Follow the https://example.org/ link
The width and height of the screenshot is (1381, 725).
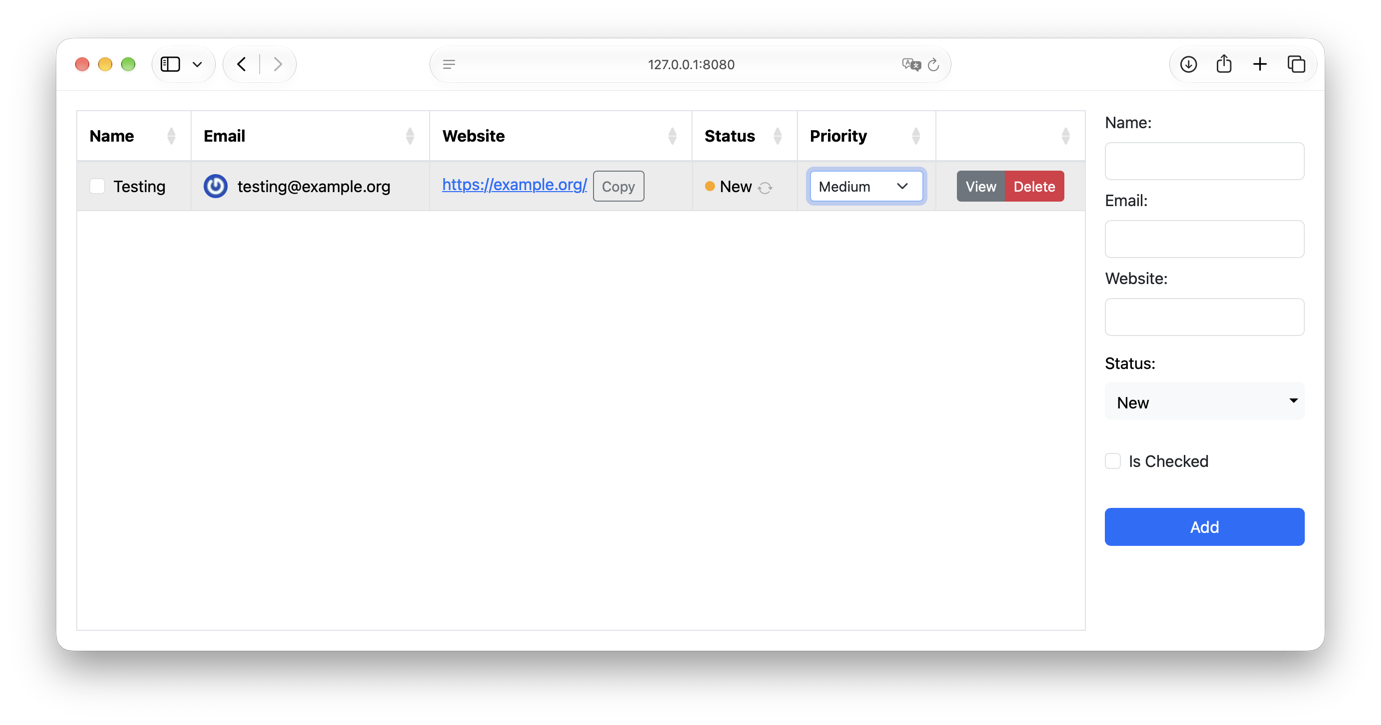pyautogui.click(x=514, y=185)
